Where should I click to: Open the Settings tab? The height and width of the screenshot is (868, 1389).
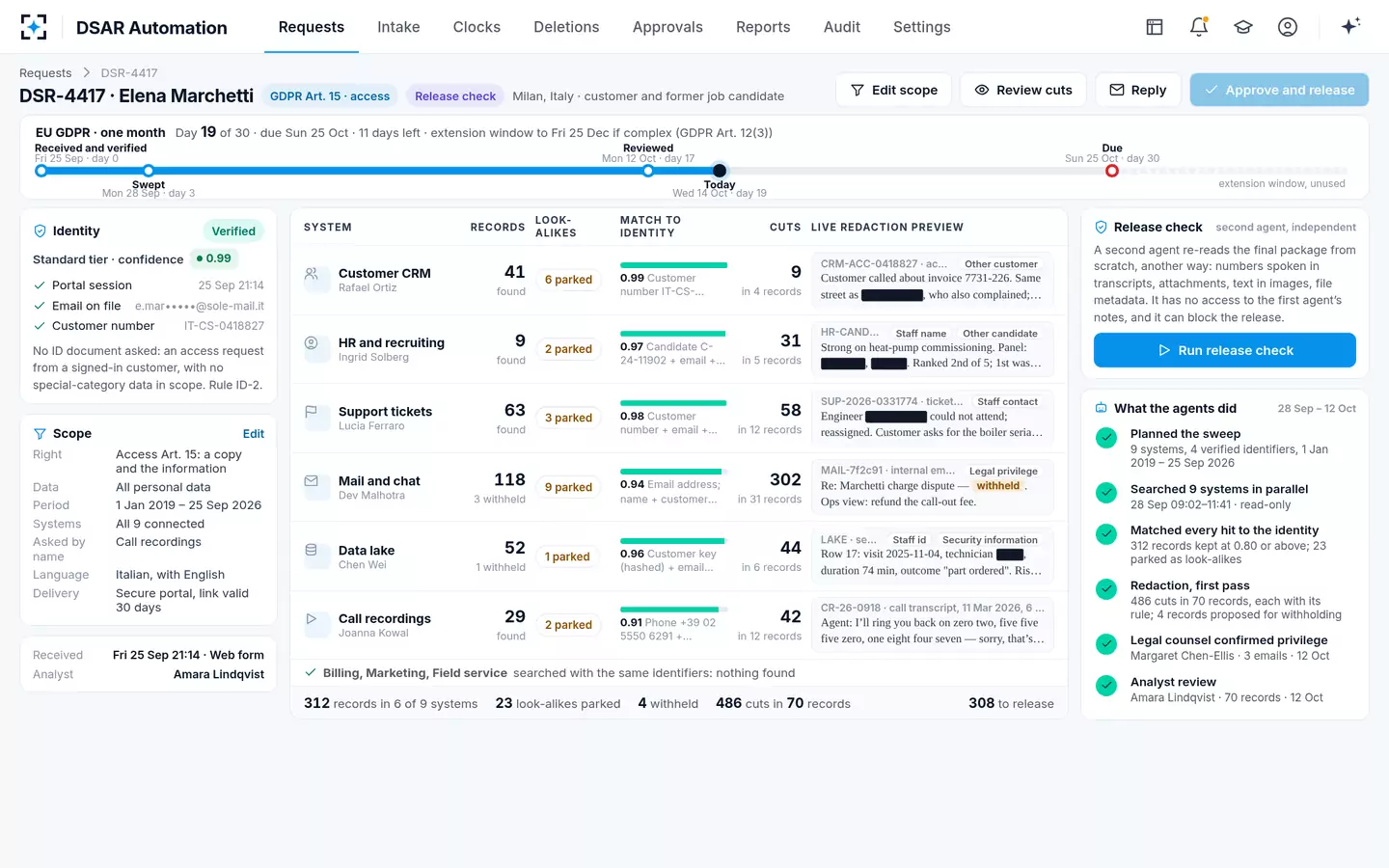(922, 27)
